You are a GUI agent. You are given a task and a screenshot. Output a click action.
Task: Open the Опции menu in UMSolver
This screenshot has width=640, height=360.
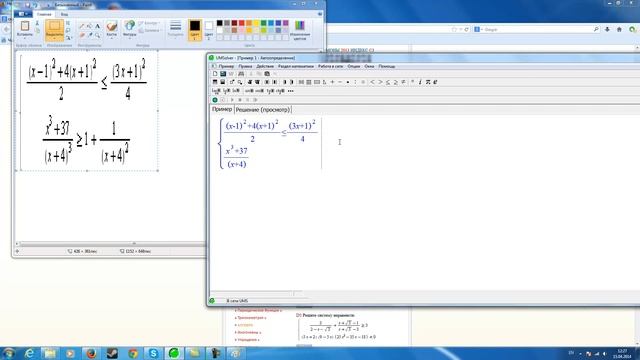[354, 66]
